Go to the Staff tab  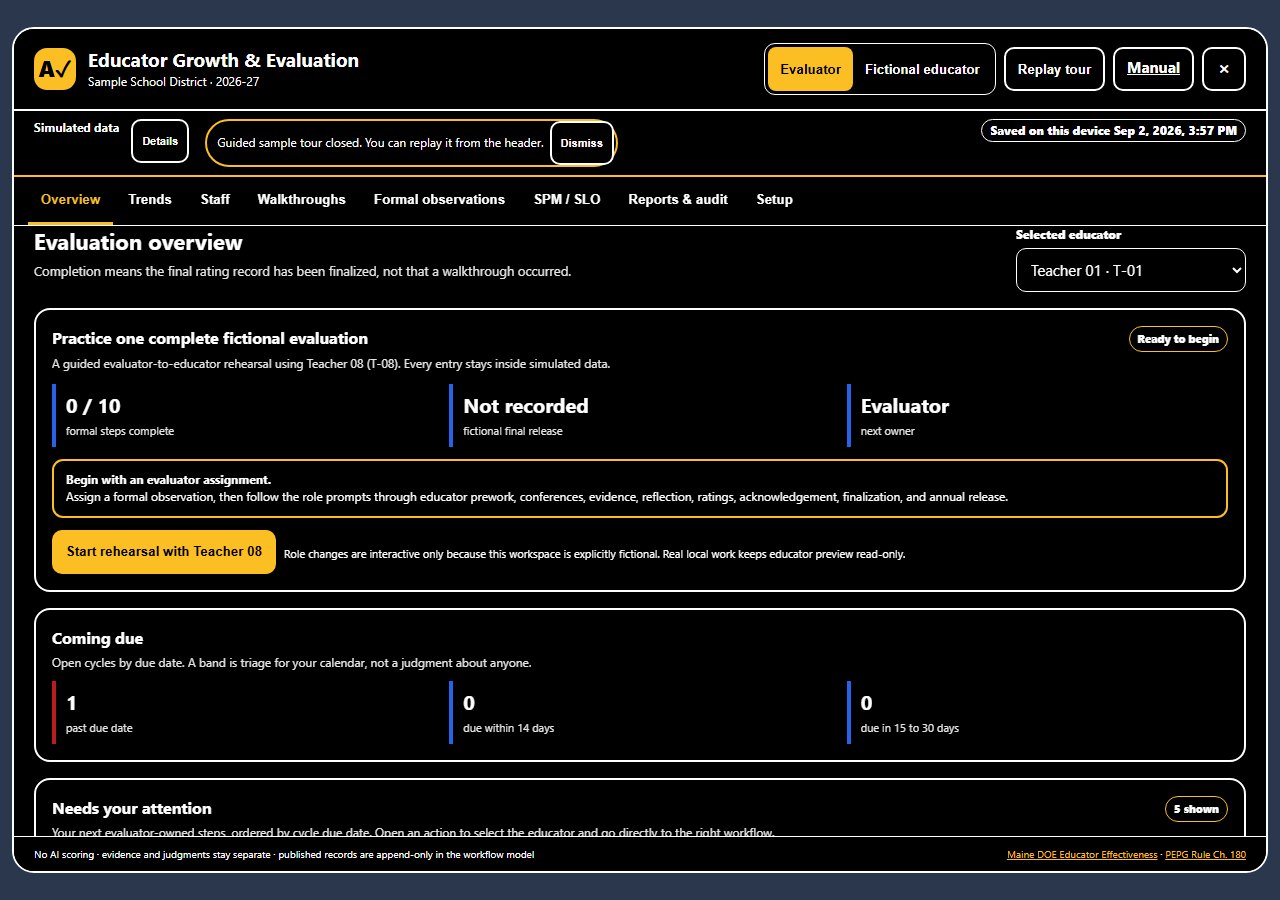pos(215,200)
